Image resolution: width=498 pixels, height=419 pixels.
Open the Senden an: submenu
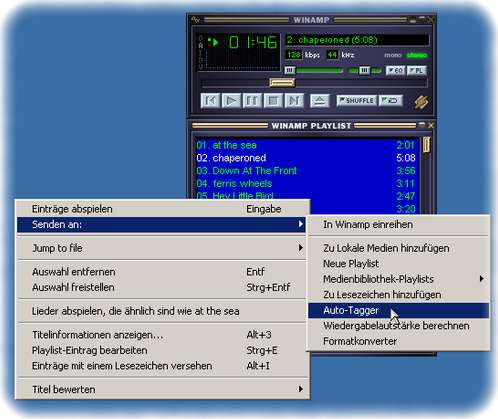[162, 224]
